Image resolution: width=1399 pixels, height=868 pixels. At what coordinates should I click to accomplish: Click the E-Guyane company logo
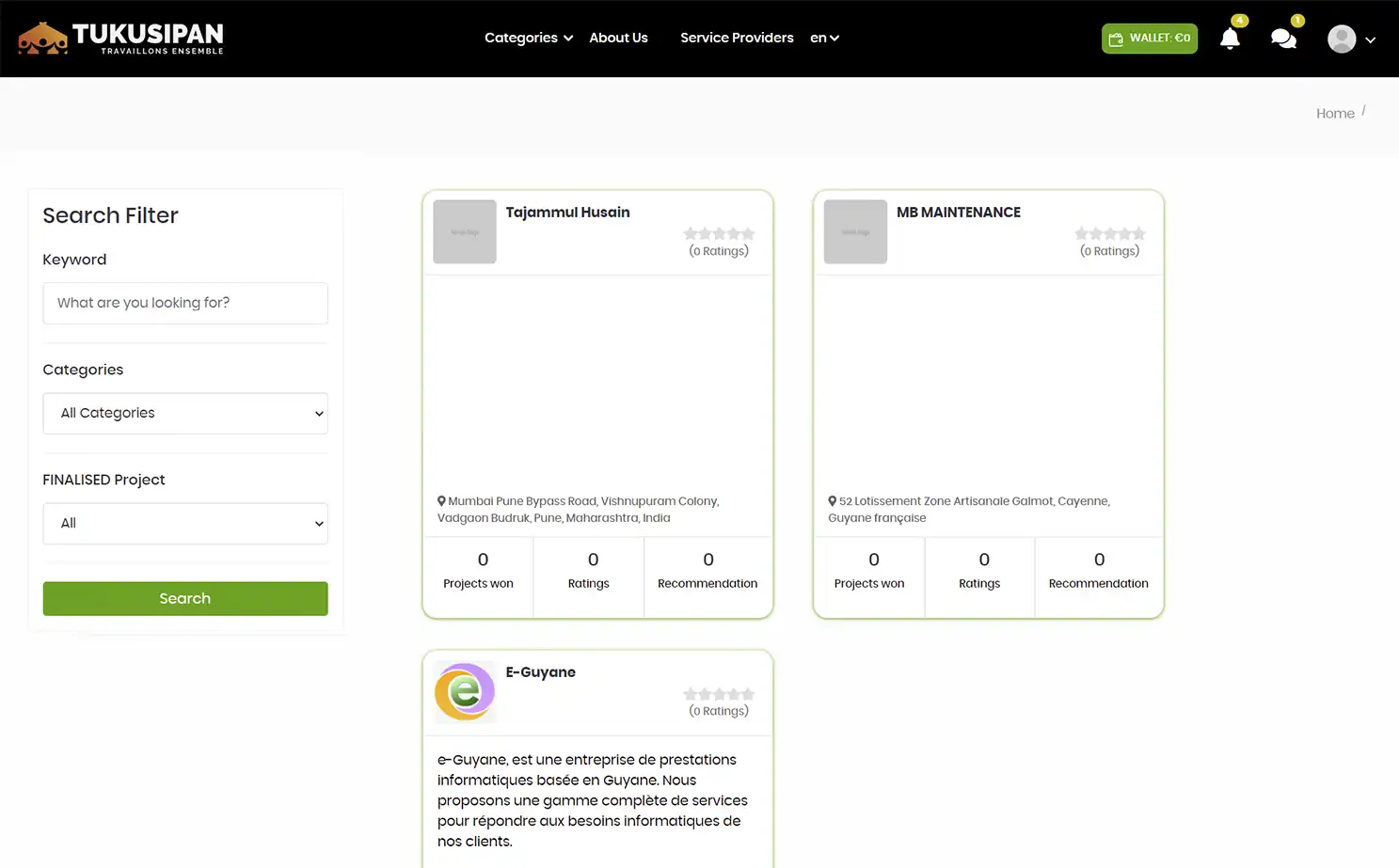(x=464, y=691)
